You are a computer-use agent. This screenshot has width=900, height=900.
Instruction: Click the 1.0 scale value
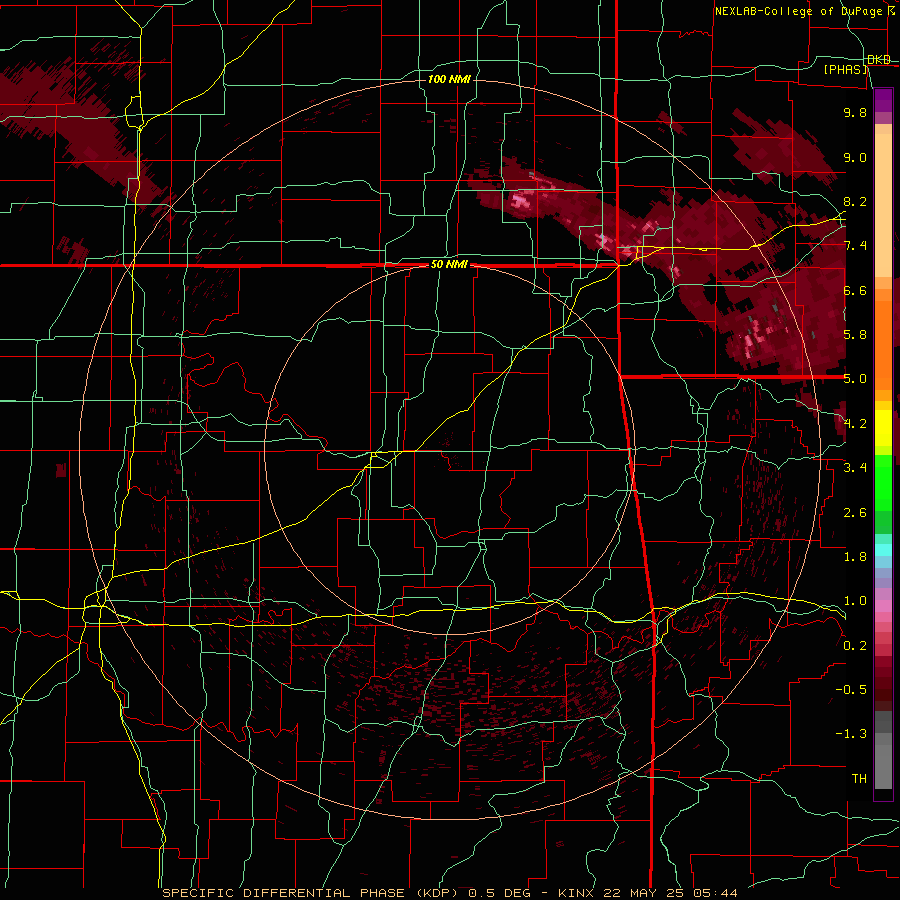pyautogui.click(x=855, y=601)
